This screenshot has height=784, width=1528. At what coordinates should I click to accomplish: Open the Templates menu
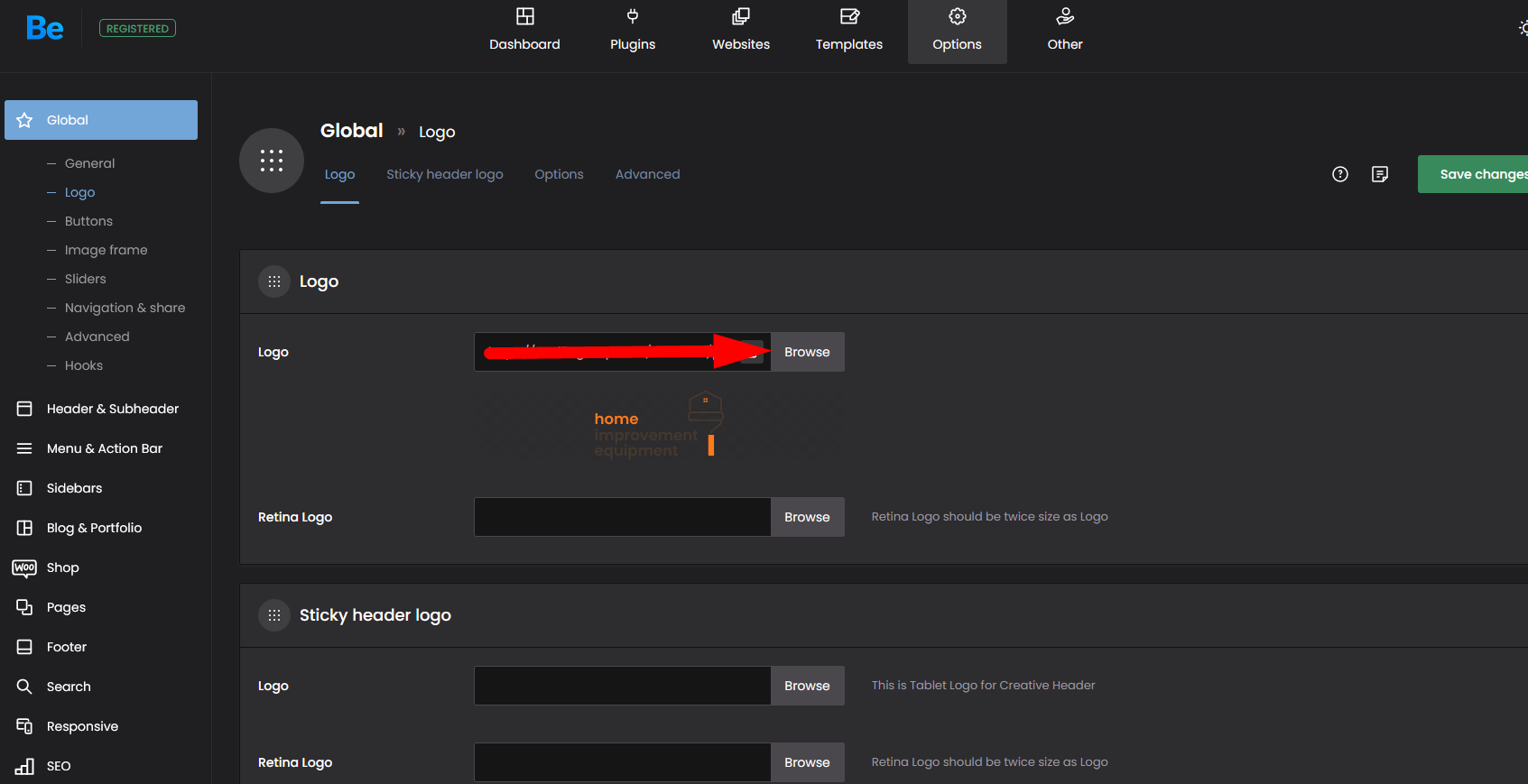849,32
